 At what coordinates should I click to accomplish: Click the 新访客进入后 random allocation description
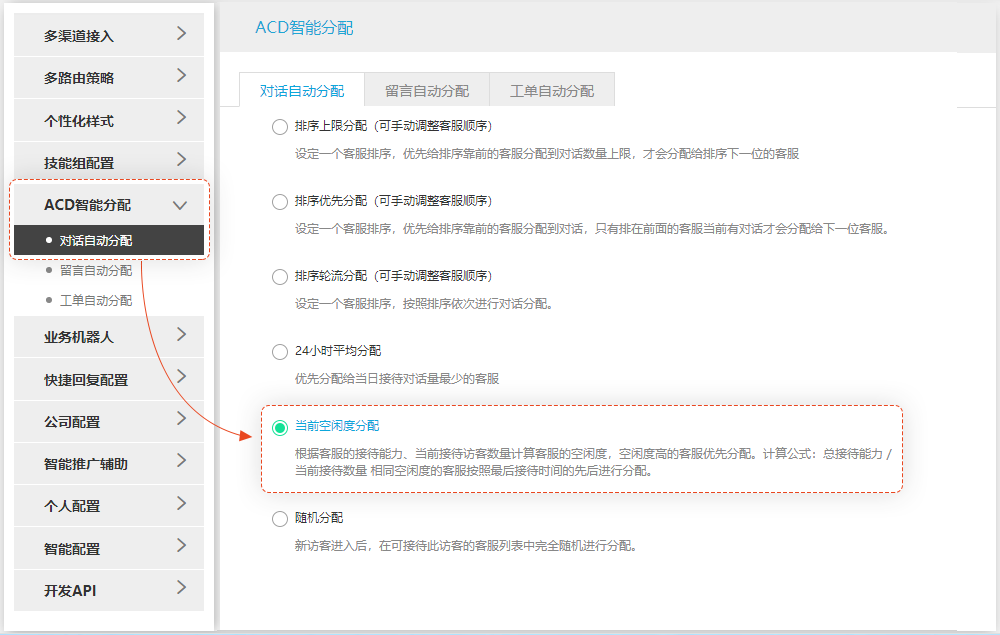point(466,546)
